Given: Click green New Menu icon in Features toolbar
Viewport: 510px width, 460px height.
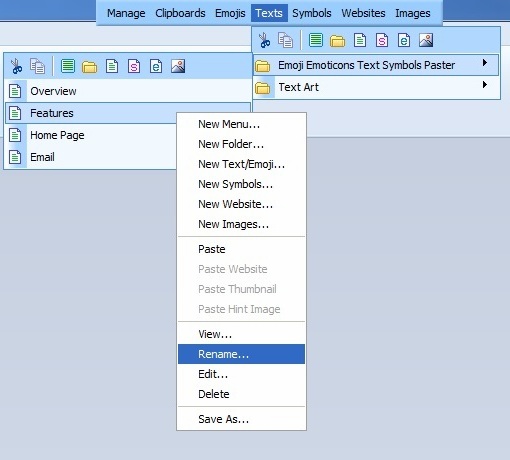Looking at the screenshot, I should pyautogui.click(x=68, y=66).
